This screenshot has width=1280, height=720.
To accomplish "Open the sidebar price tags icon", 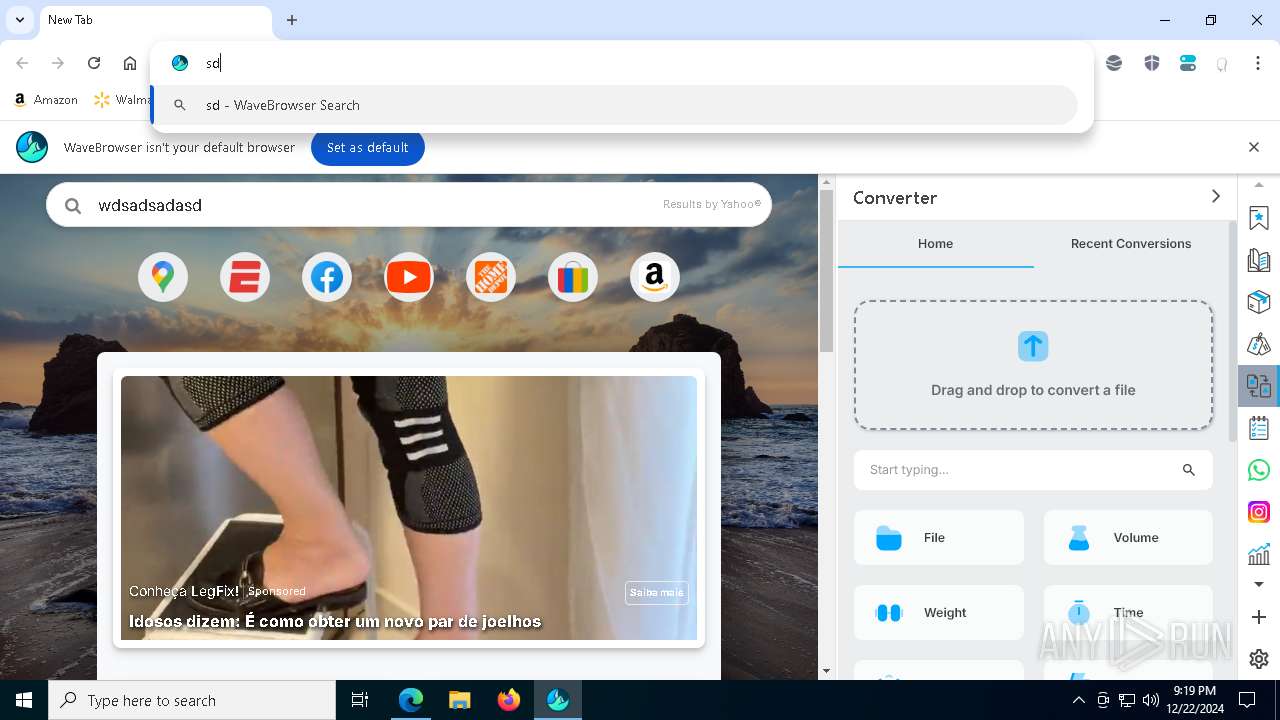I will [1259, 344].
